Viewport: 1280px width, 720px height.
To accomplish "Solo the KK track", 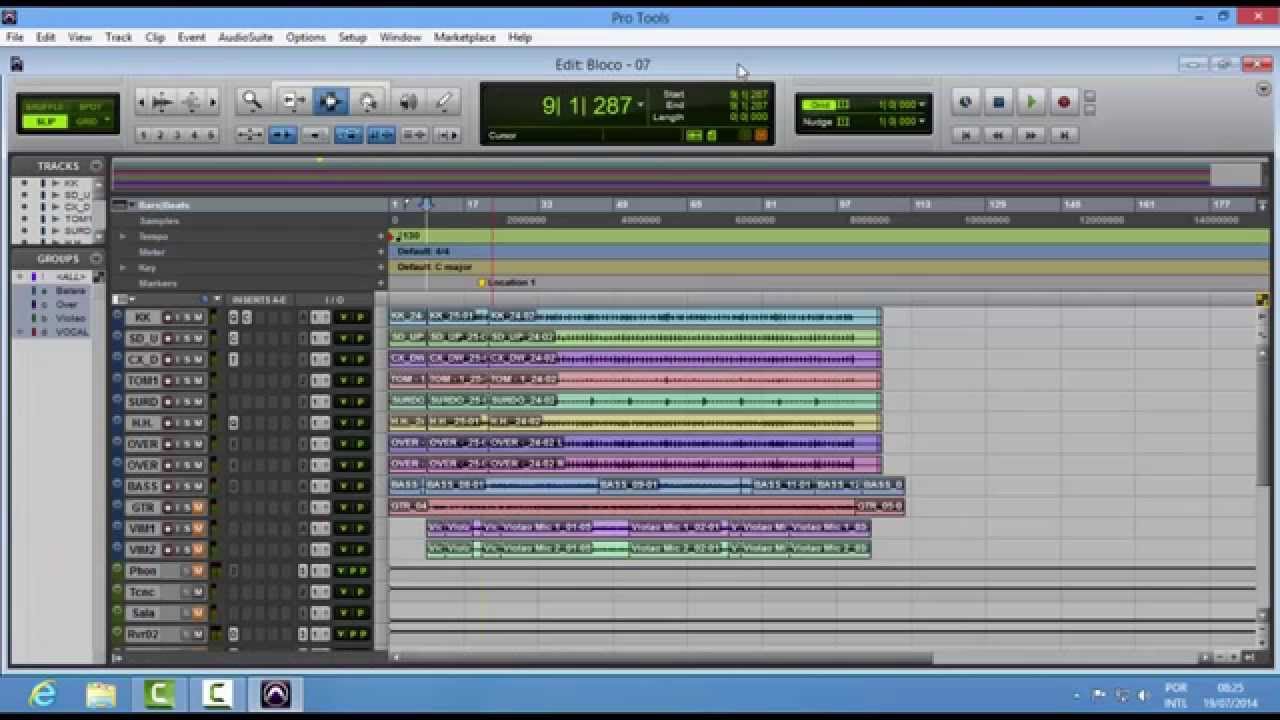I will point(186,317).
